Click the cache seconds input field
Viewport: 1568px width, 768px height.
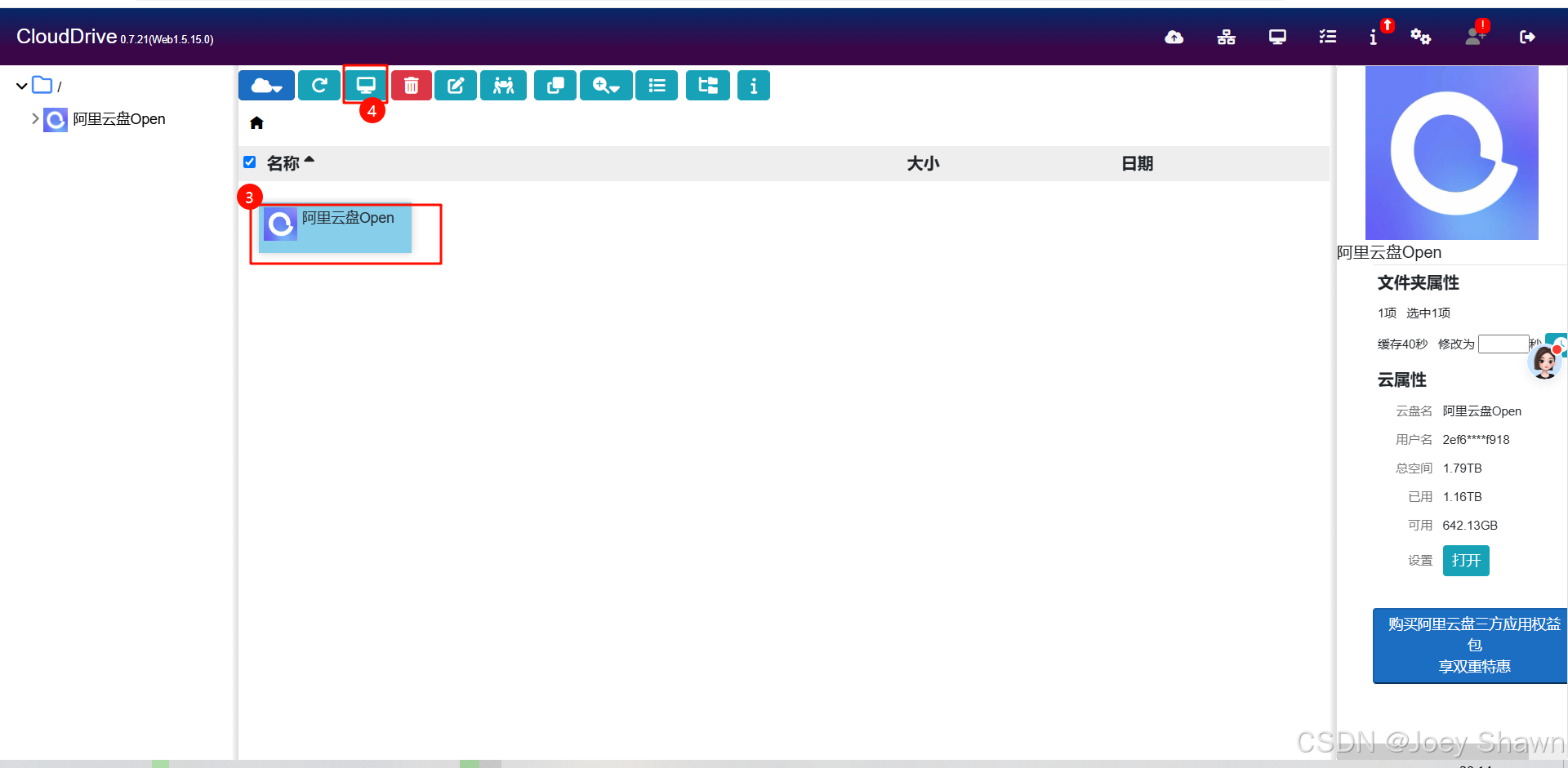pos(1503,344)
